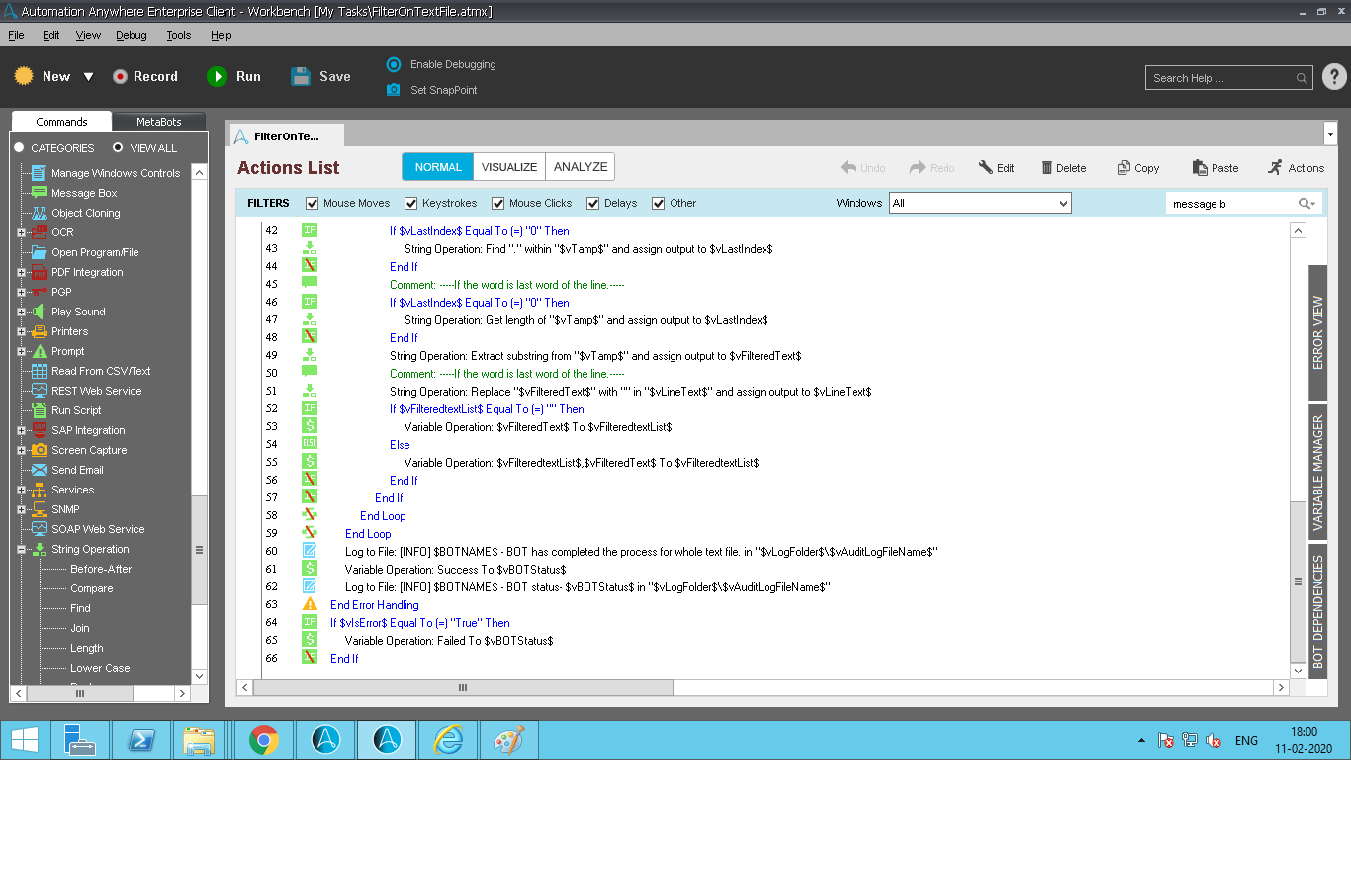This screenshot has height=896, width=1351.
Task: Save the task with the disk icon
Action: pos(301,76)
